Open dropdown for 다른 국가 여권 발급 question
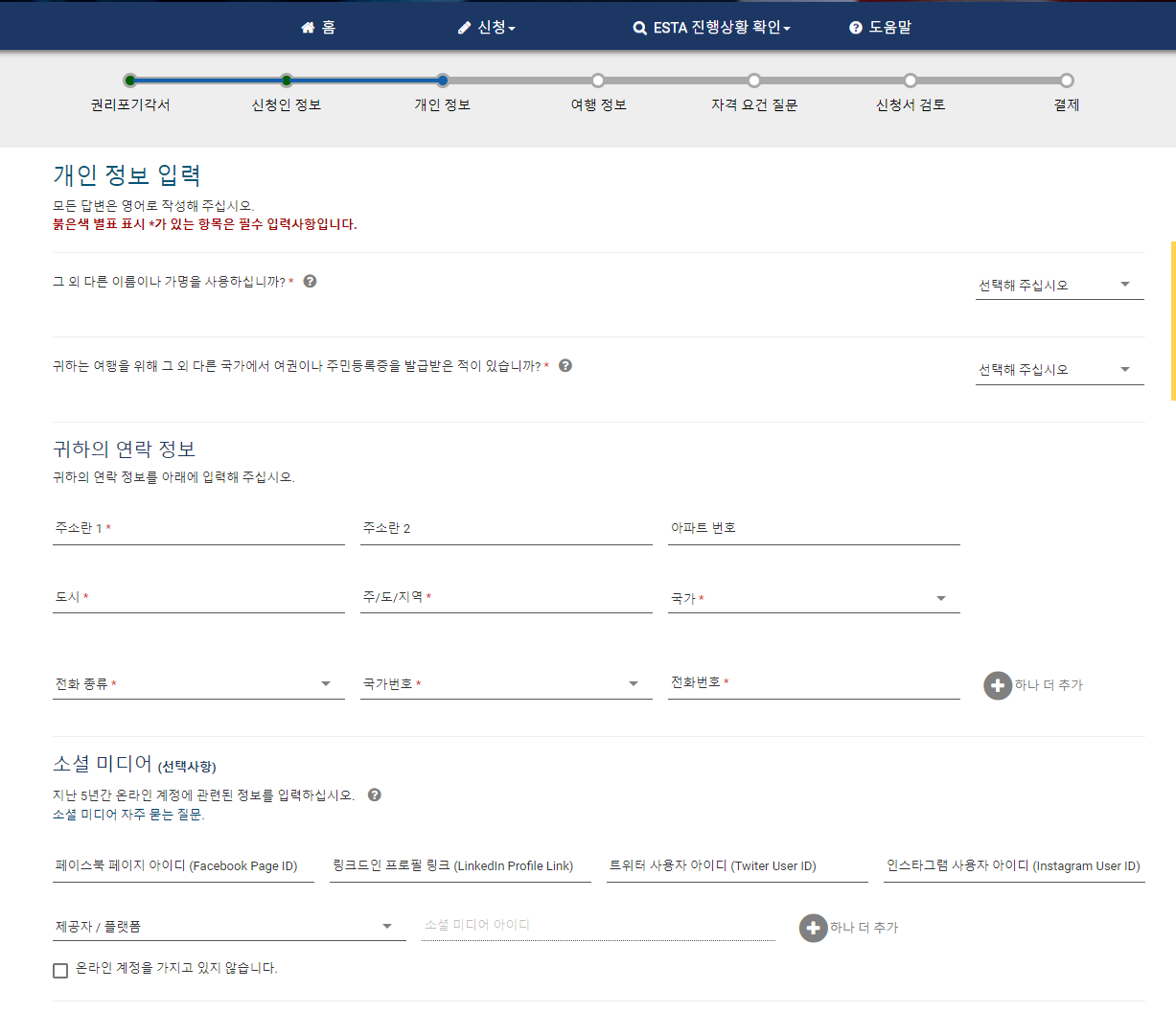Screen dimensions: 1176x1013 click(x=1059, y=370)
